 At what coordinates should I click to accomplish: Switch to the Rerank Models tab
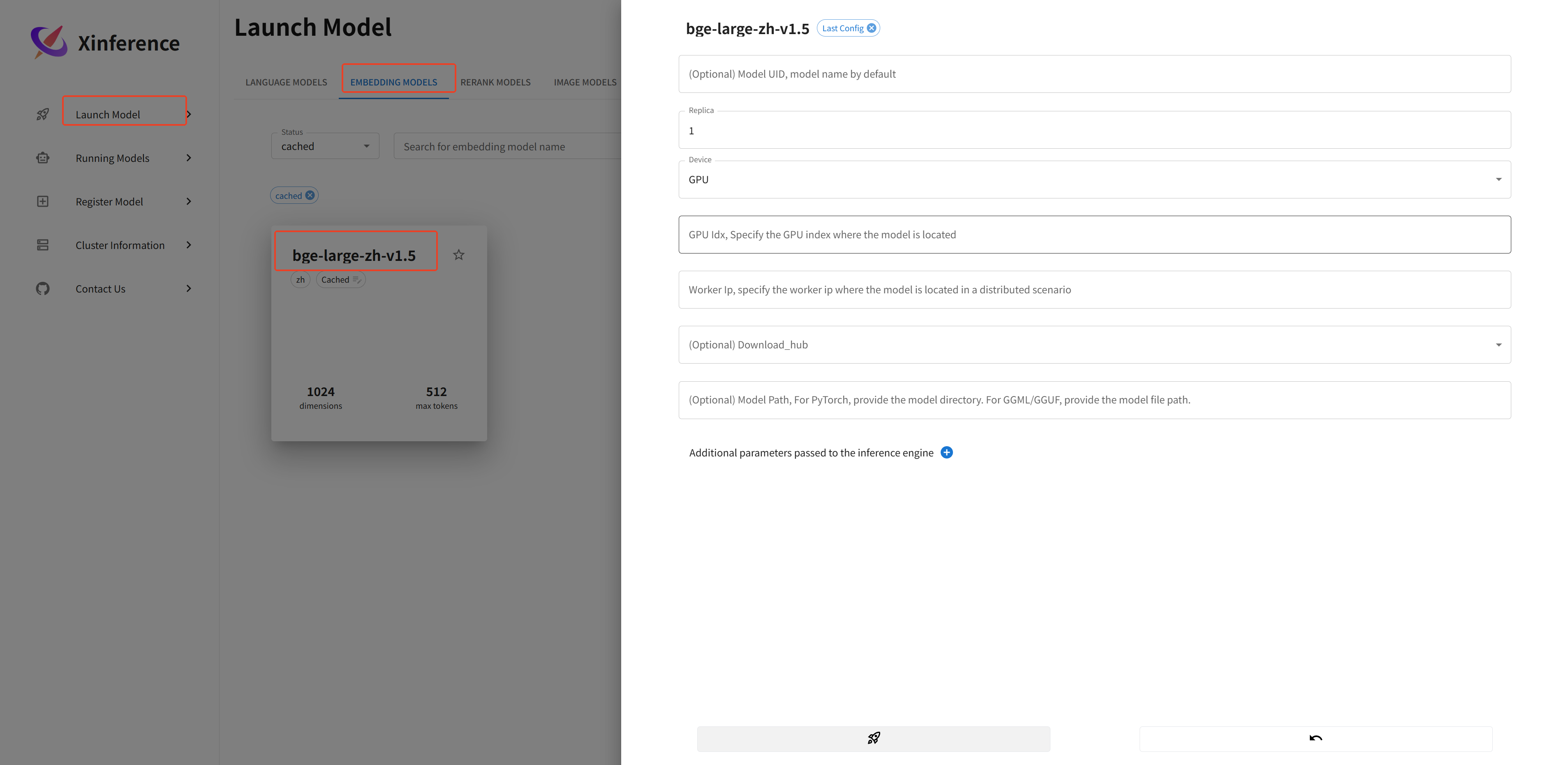[x=495, y=82]
